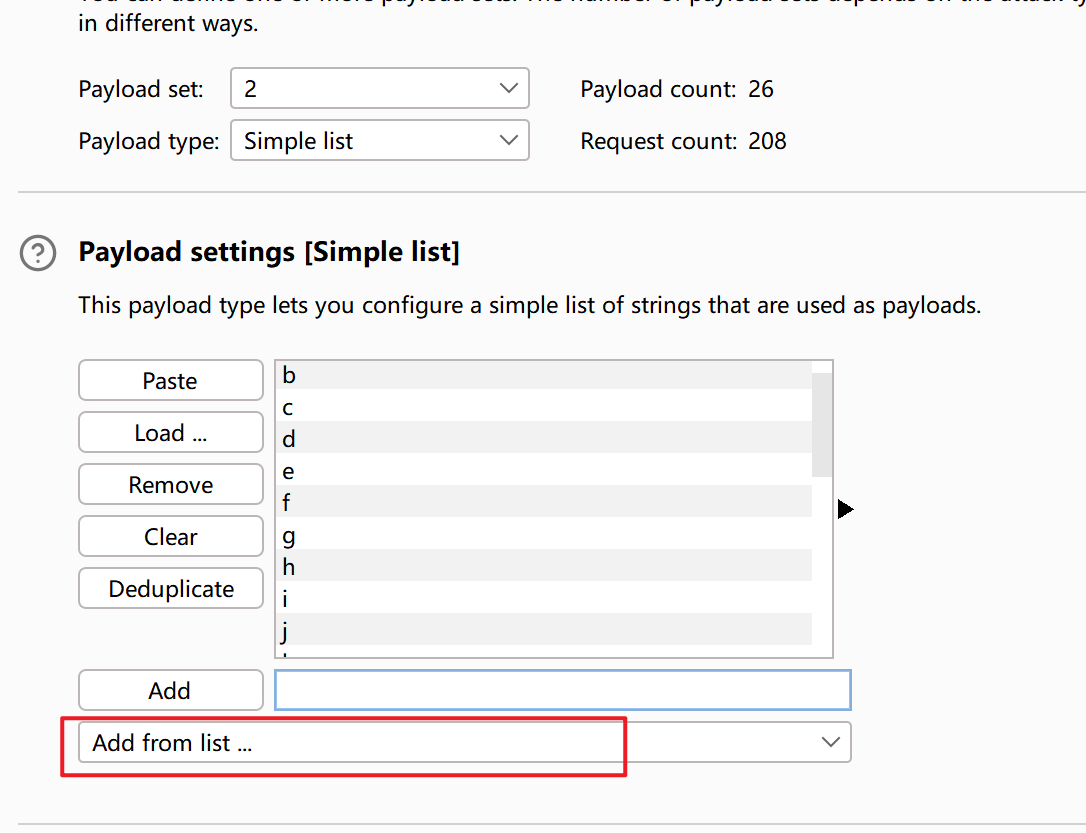1086x833 pixels.
Task: Select payload 'g' in the list
Action: coord(543,535)
